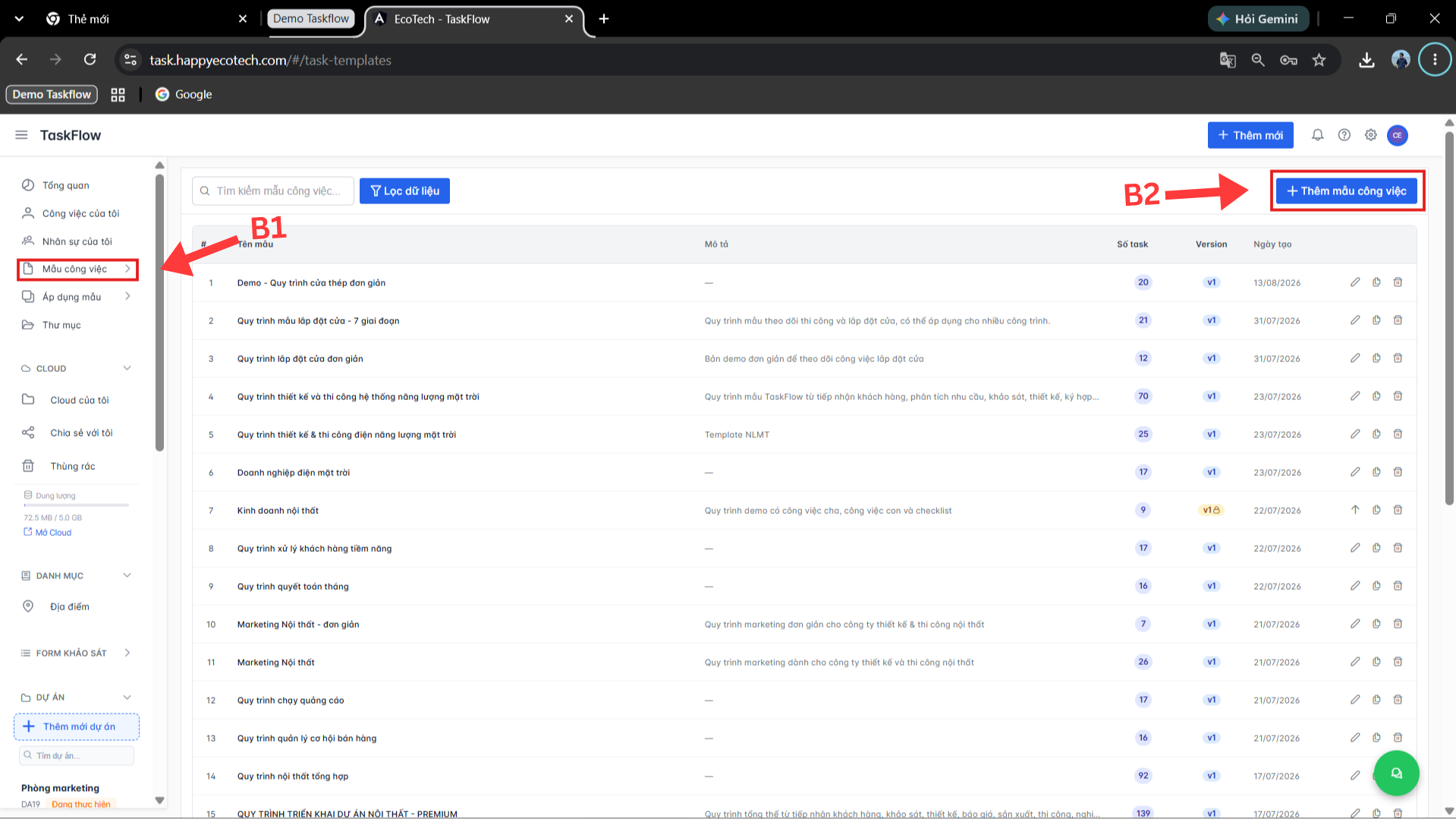The height and width of the screenshot is (819, 1456).
Task: Reload the current page
Action: tap(90, 60)
